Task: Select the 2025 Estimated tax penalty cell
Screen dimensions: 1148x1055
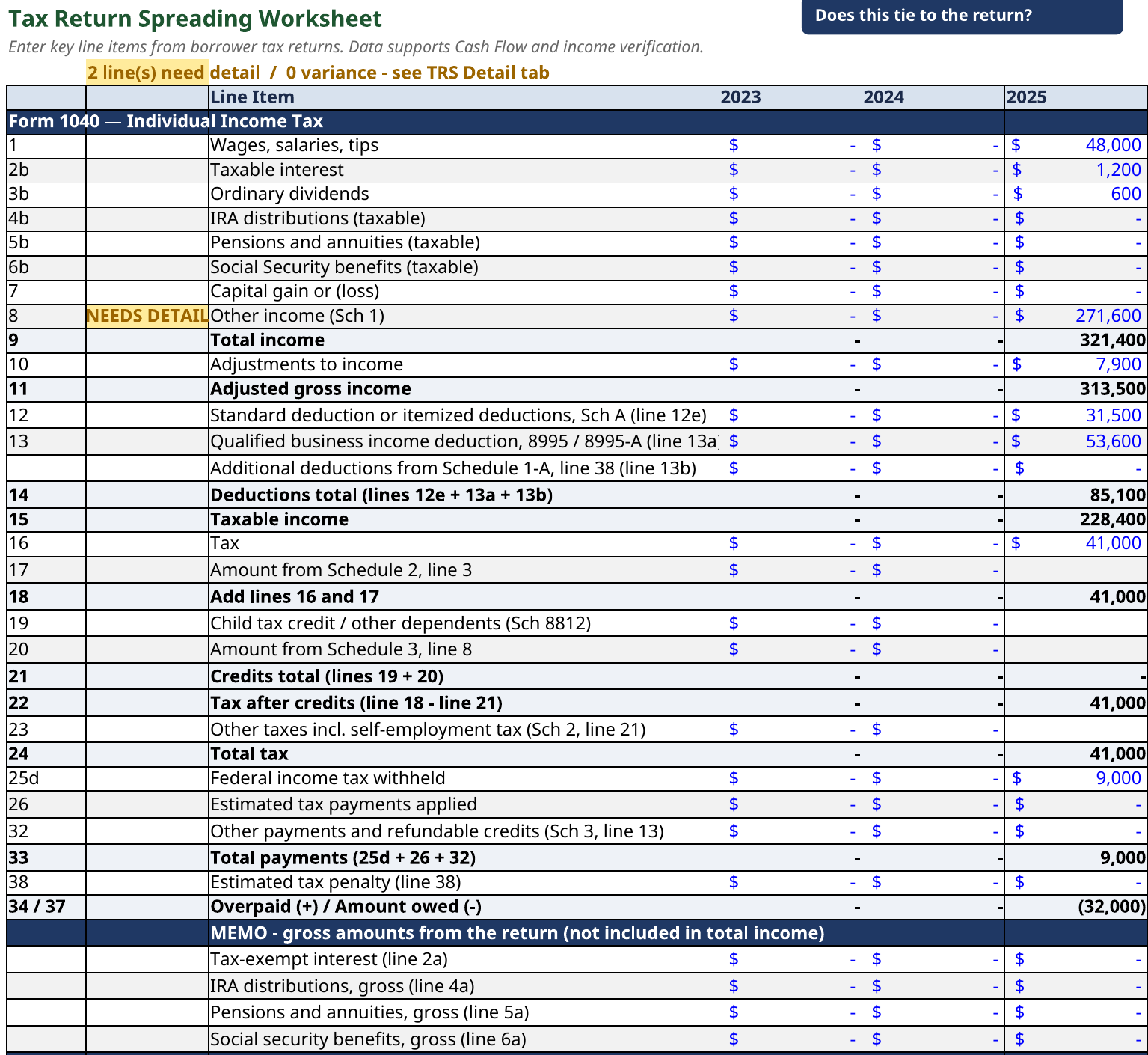Action: [x=1075, y=883]
